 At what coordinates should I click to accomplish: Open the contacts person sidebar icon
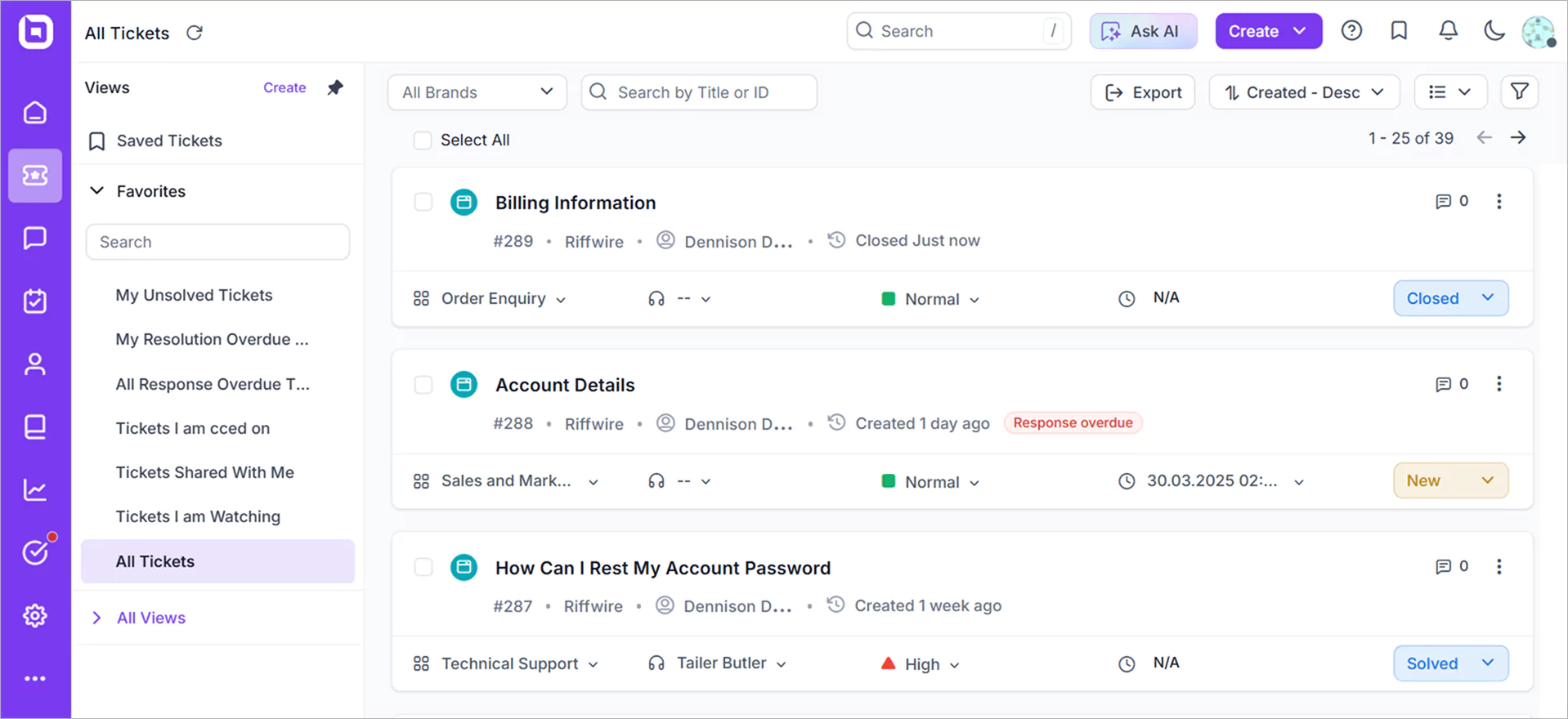pos(35,364)
